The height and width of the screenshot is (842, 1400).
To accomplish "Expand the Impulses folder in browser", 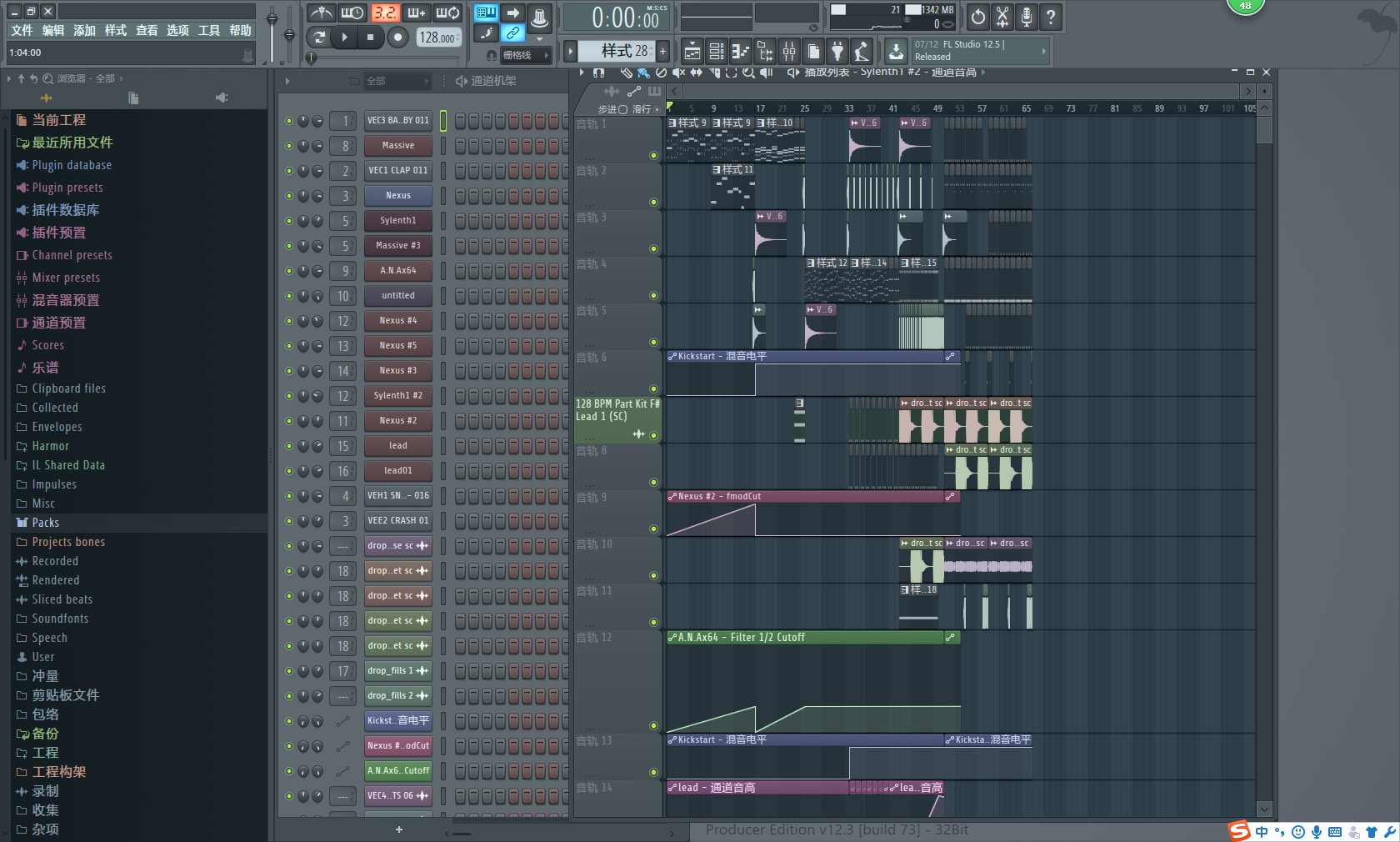I will click(46, 484).
